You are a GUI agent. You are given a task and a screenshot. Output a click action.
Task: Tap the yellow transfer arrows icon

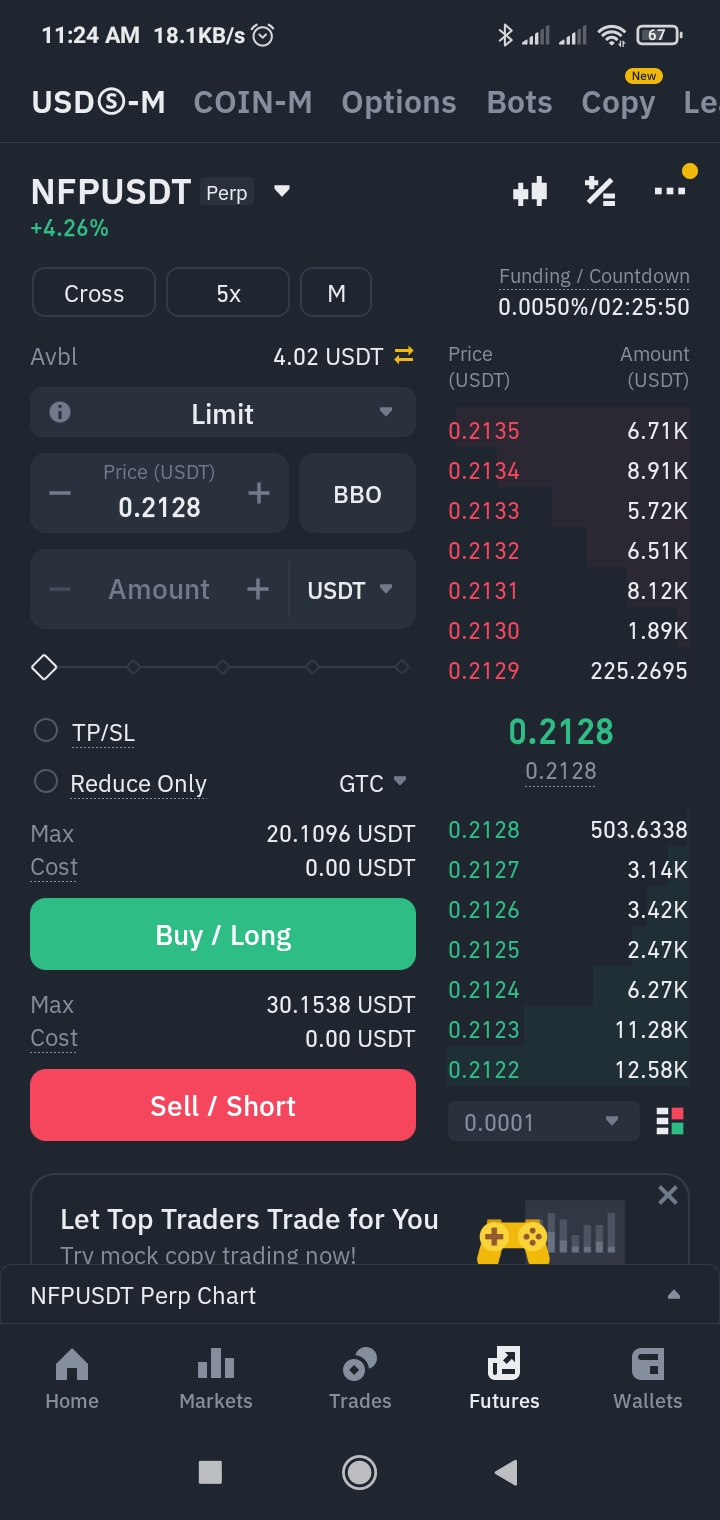point(404,356)
